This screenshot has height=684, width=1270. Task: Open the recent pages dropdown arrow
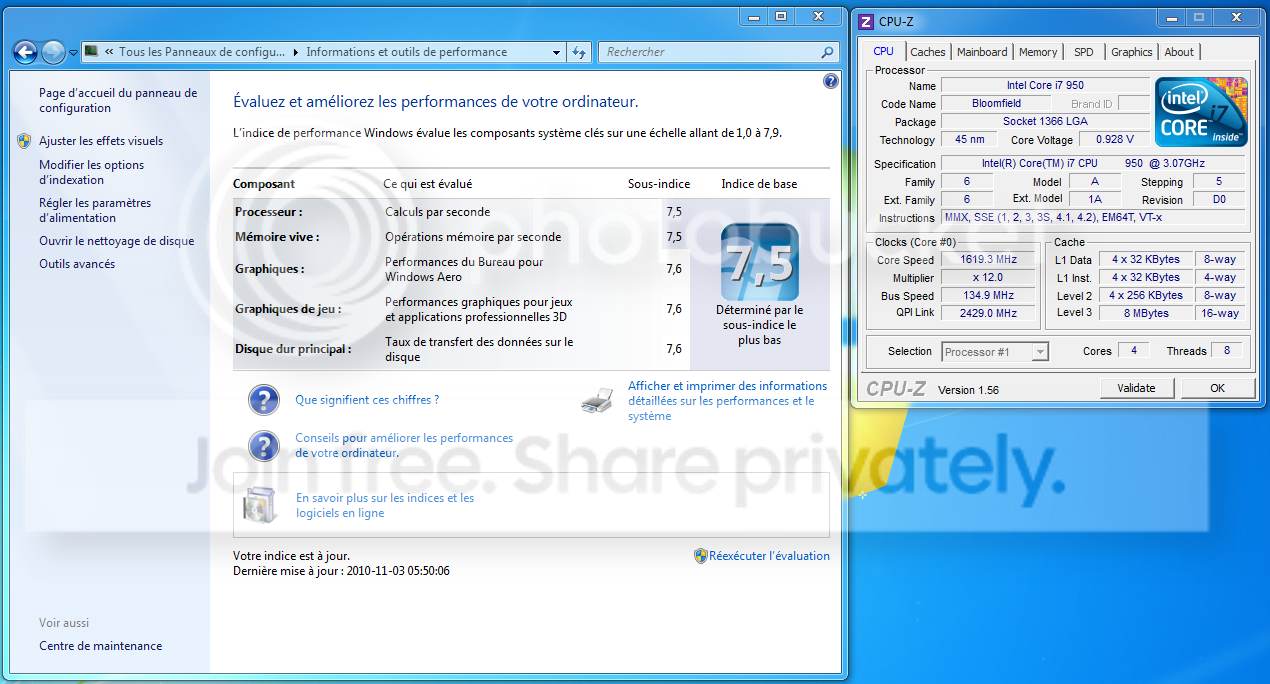pyautogui.click(x=73, y=53)
